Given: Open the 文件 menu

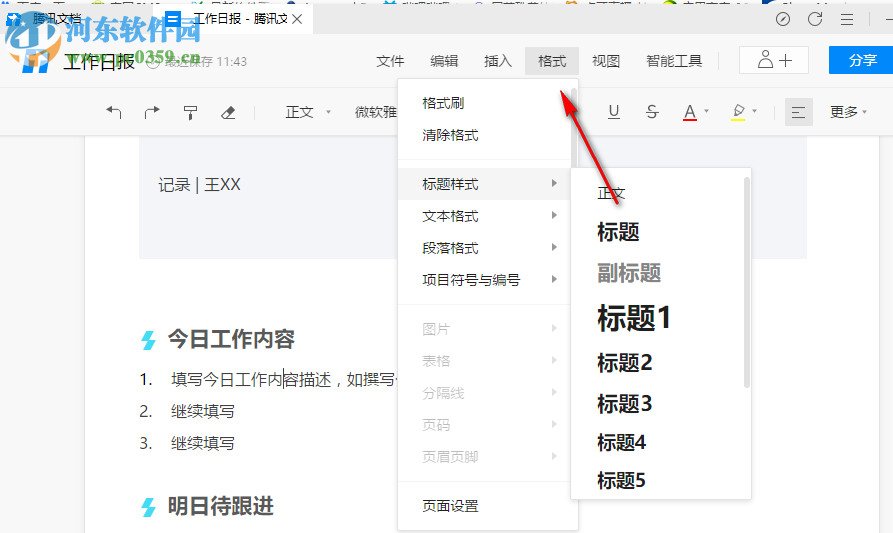Looking at the screenshot, I should [390, 61].
